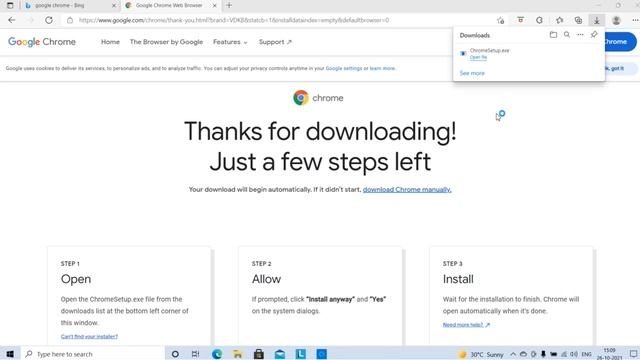Accept cookies with Ok, got it
640x360 pixels.
tap(620, 68)
